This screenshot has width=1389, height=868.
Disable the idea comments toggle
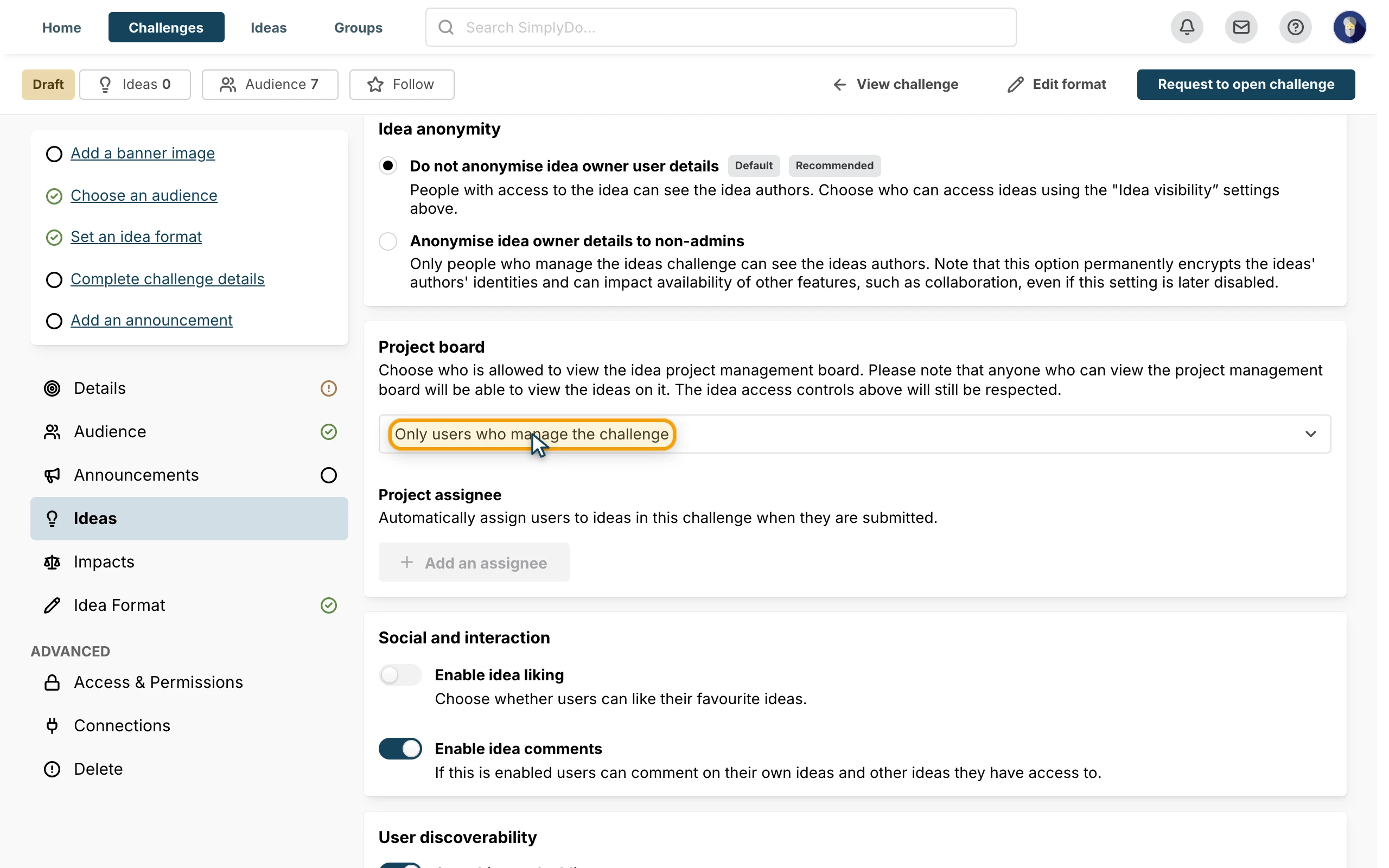(x=400, y=749)
